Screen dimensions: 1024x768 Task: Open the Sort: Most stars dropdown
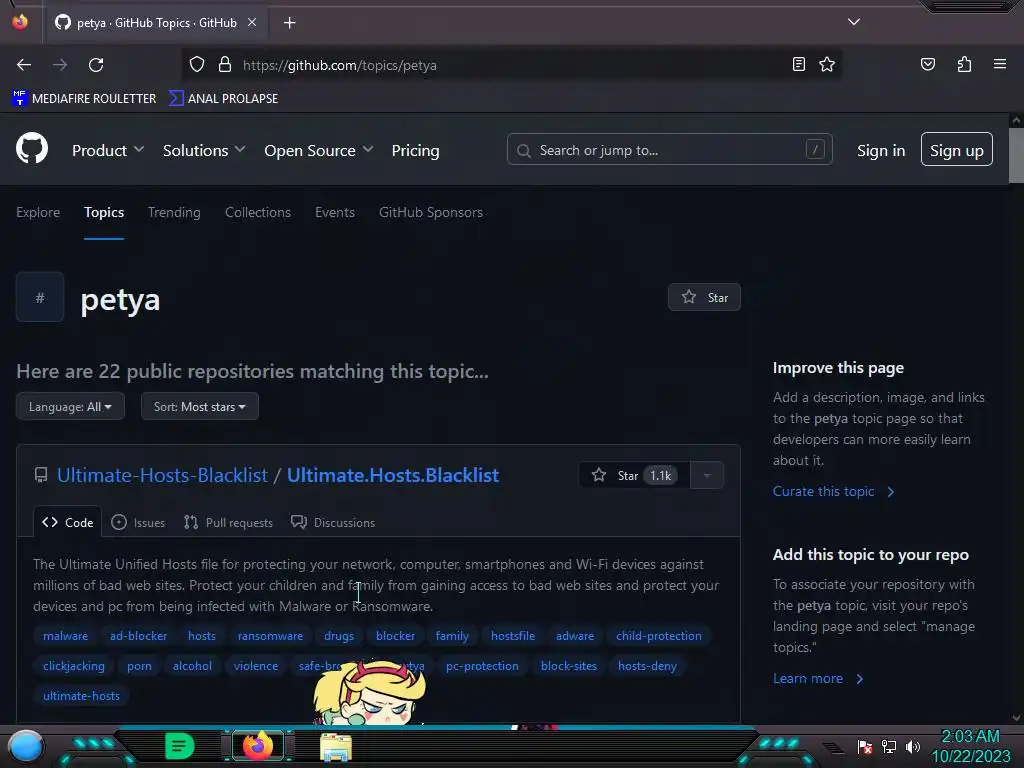pyautogui.click(x=200, y=407)
